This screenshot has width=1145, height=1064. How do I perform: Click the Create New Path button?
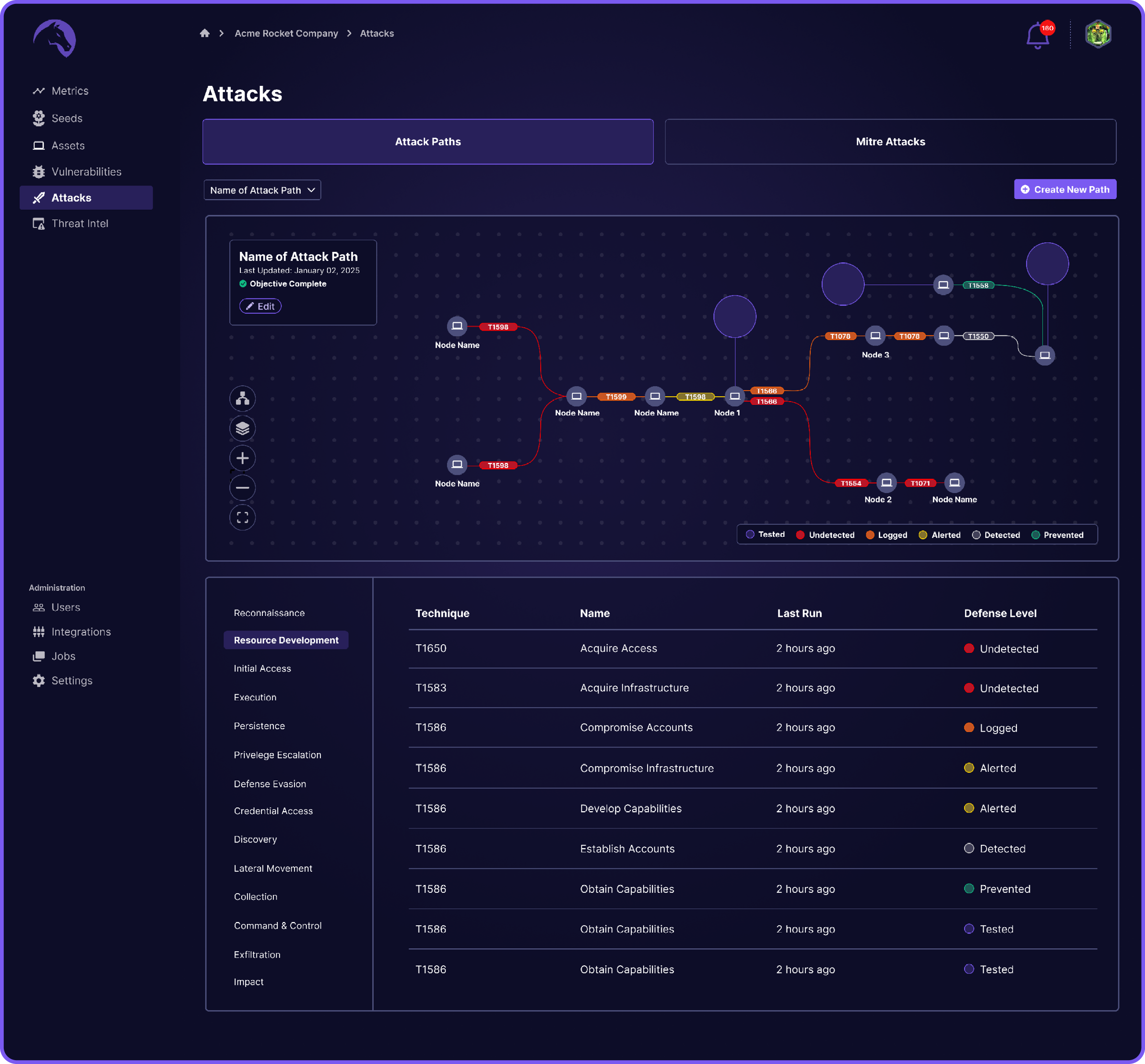1064,189
